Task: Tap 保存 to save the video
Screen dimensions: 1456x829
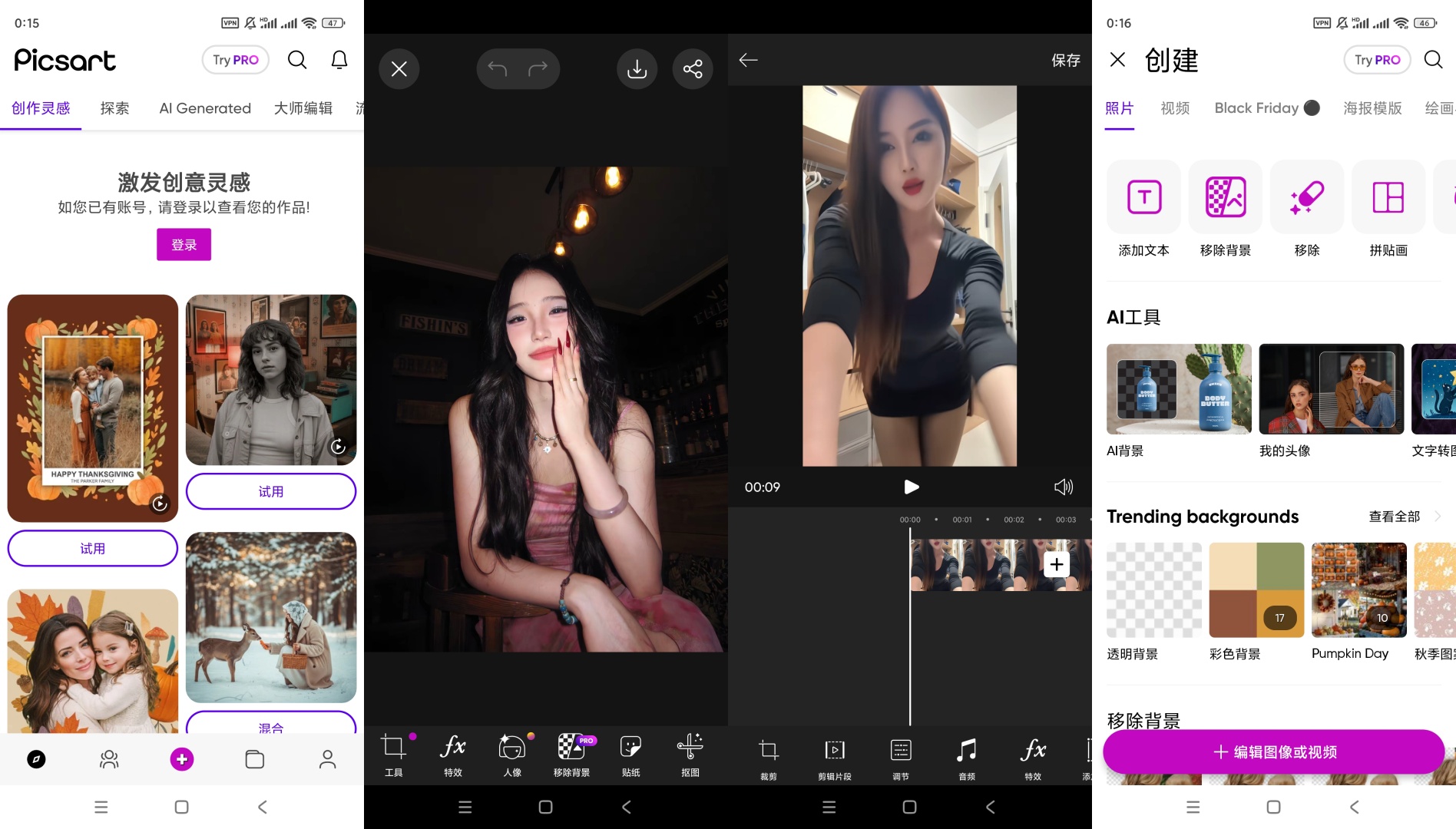Action: (x=1065, y=60)
